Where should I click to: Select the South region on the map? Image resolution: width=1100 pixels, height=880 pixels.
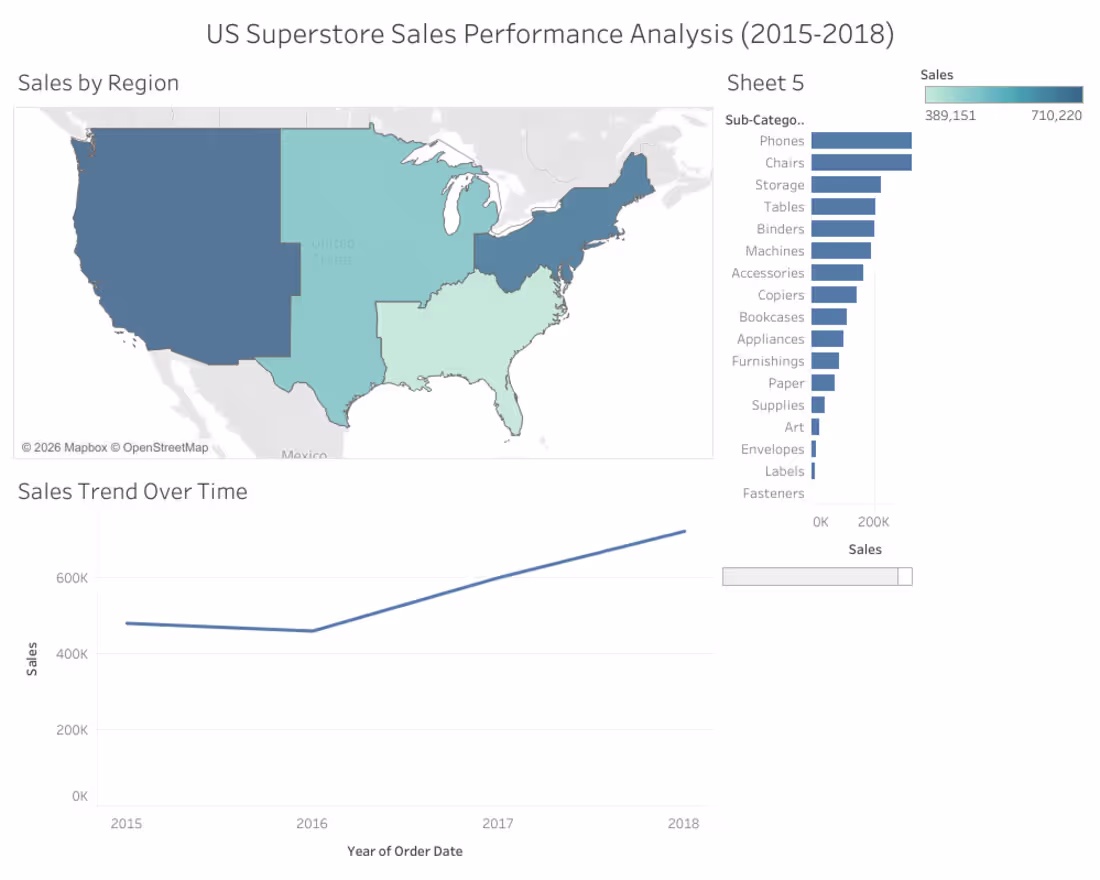(463, 337)
